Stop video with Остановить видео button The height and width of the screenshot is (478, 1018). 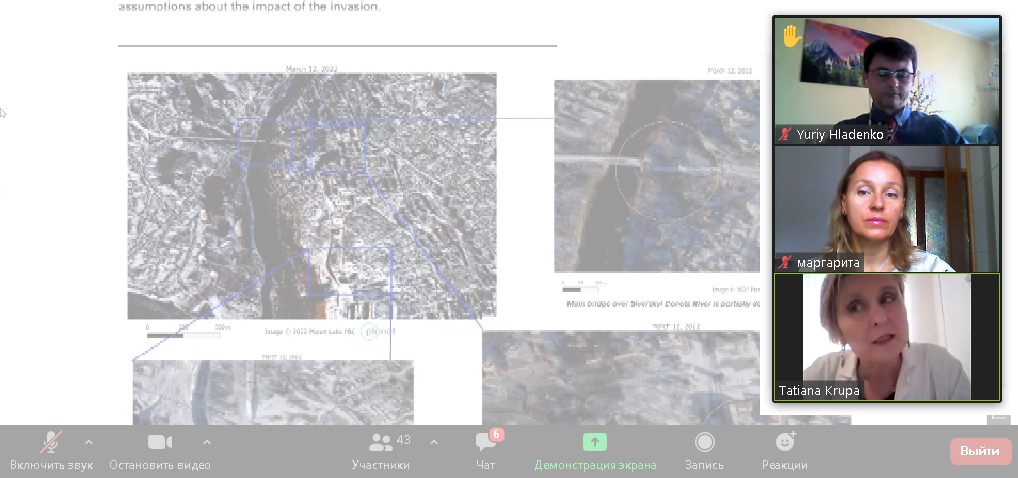coord(160,451)
